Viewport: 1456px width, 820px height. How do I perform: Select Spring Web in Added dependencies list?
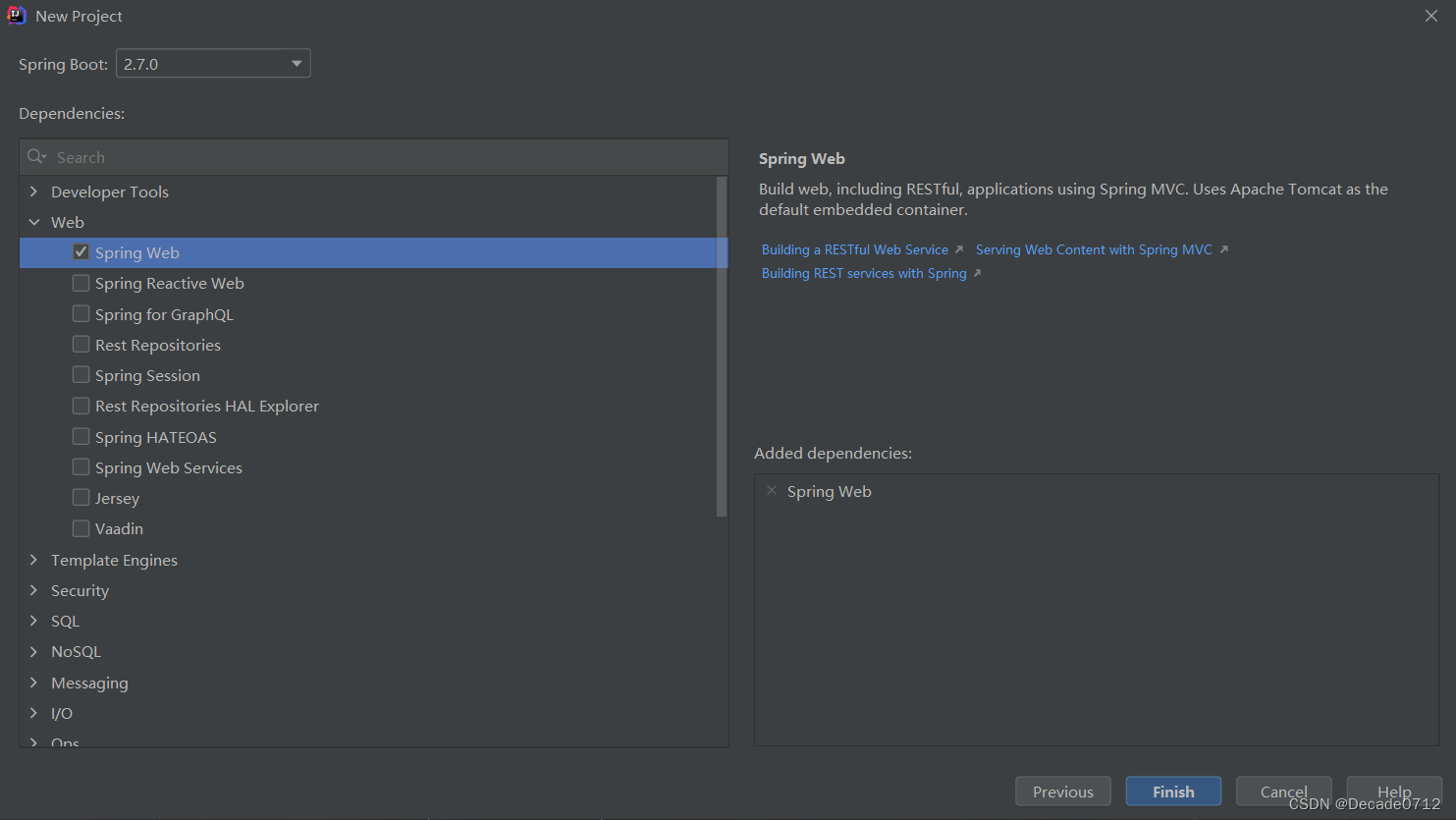pos(829,491)
